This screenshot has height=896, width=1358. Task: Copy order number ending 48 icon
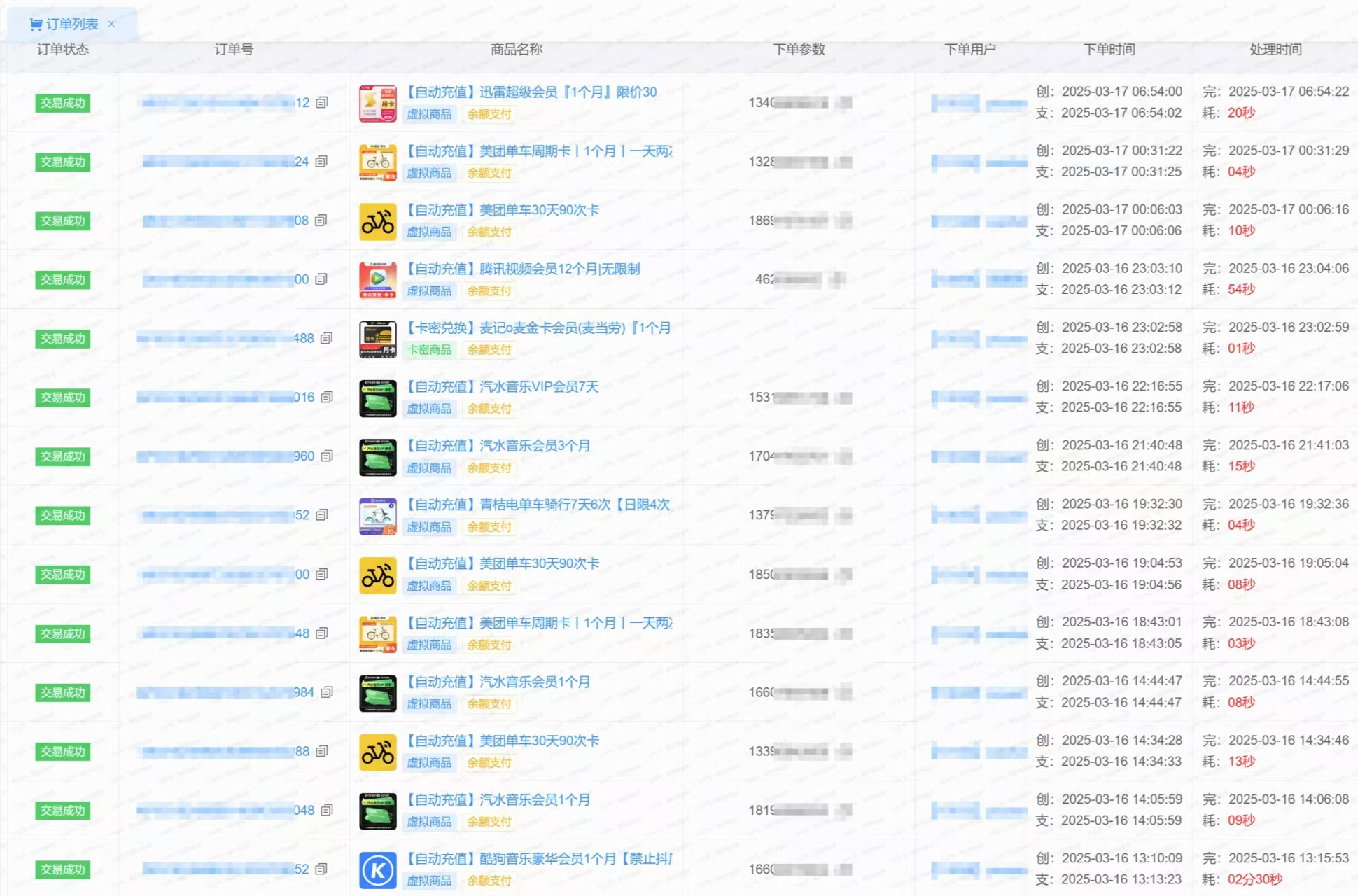tap(322, 633)
